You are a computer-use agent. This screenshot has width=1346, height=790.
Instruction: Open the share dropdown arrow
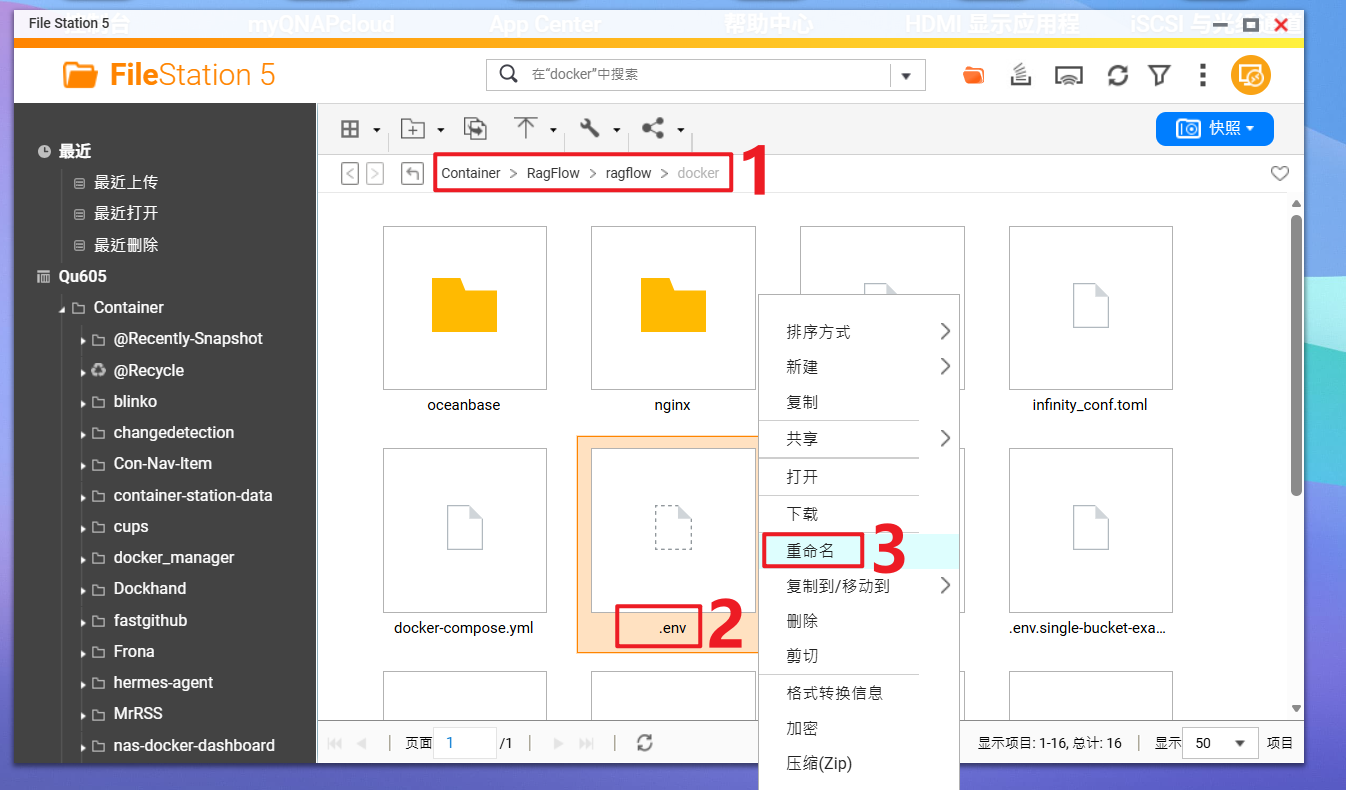[680, 130]
